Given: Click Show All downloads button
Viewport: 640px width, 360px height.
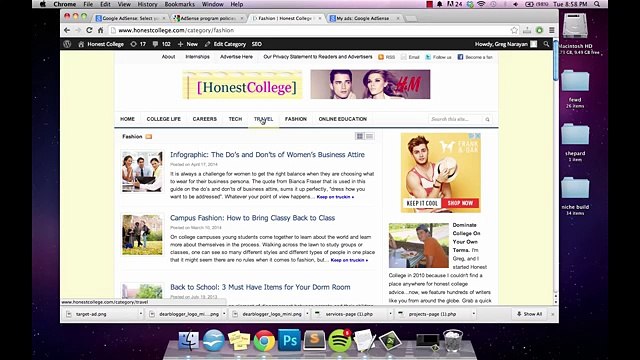Looking at the screenshot, I should [529, 314].
